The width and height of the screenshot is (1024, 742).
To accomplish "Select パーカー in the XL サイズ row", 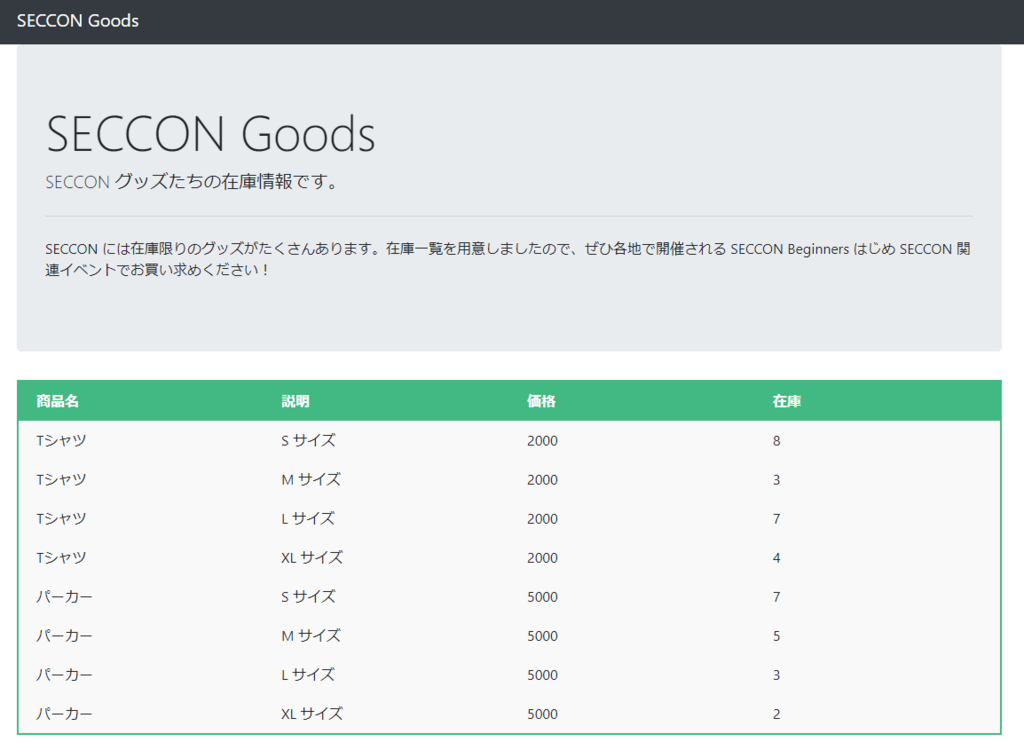I will [64, 715].
